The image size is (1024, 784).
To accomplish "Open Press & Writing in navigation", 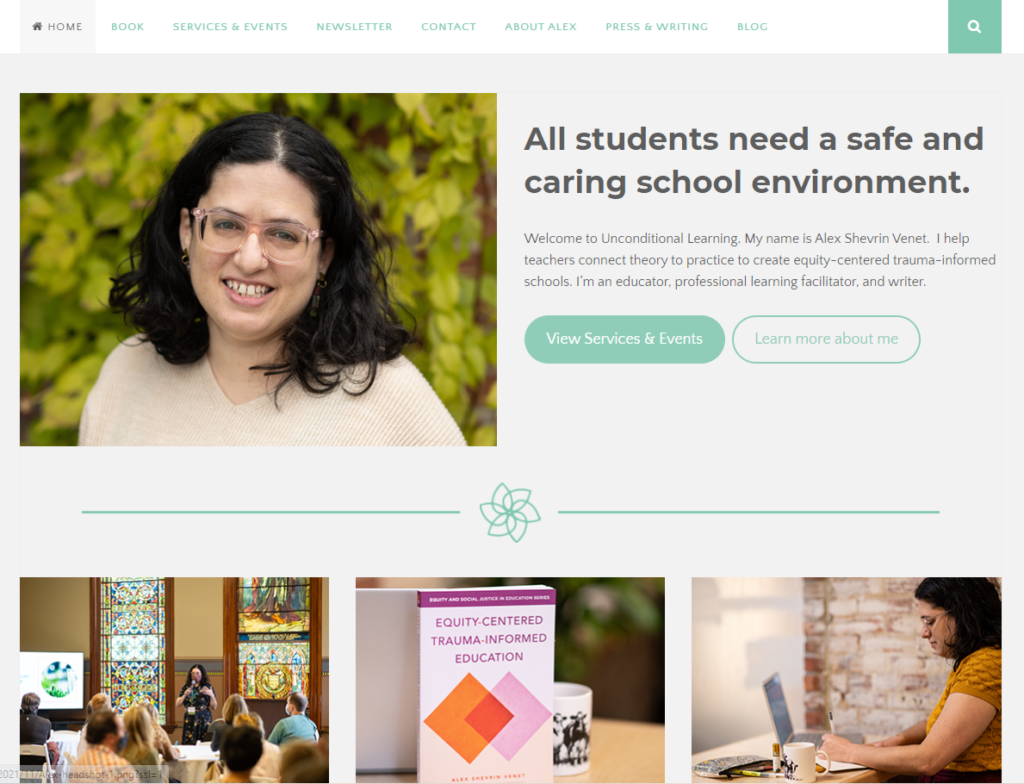I will click(x=656, y=27).
